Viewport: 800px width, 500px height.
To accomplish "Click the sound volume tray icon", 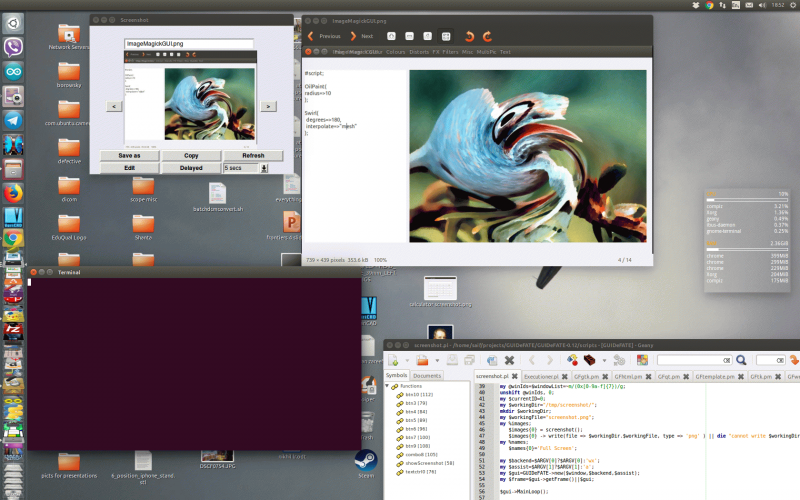I will [762, 5].
